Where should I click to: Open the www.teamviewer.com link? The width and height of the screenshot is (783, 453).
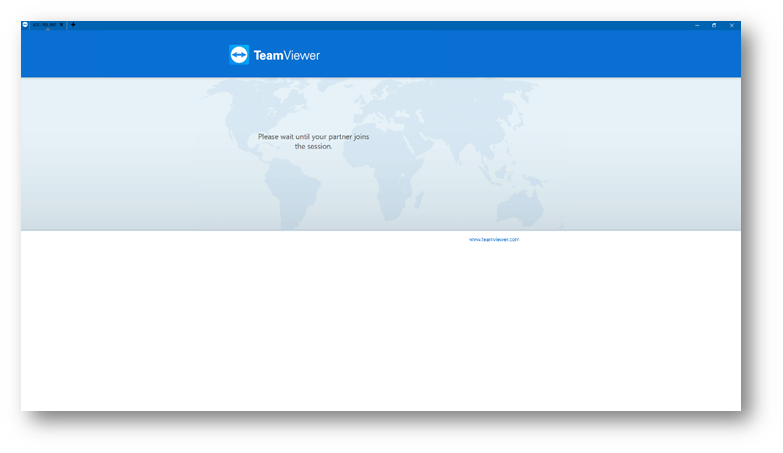[x=494, y=240]
